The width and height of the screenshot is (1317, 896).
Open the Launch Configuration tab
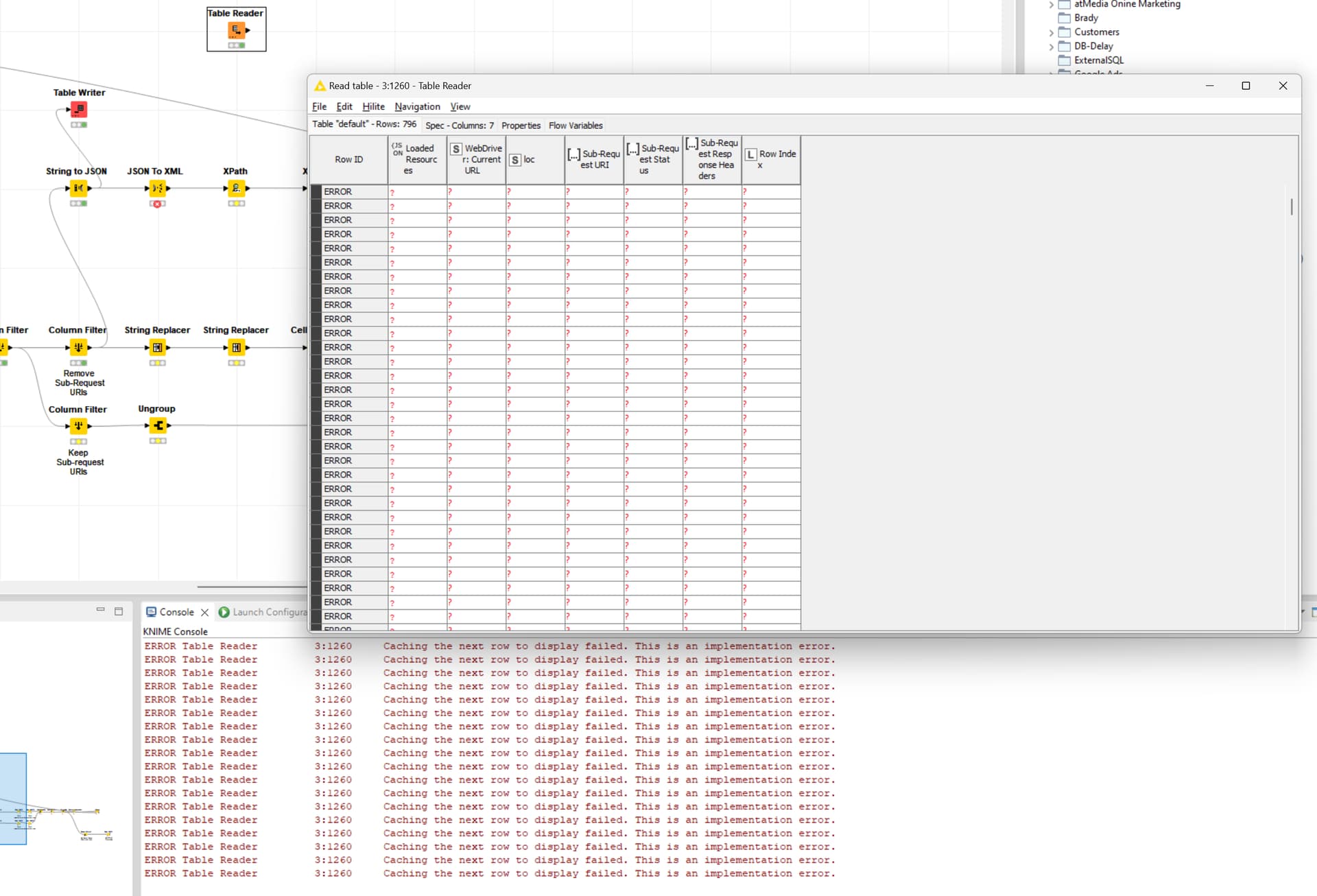262,612
